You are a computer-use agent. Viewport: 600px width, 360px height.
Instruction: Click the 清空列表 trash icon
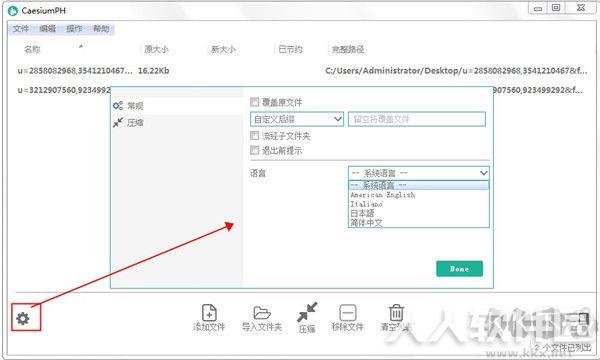pos(396,313)
